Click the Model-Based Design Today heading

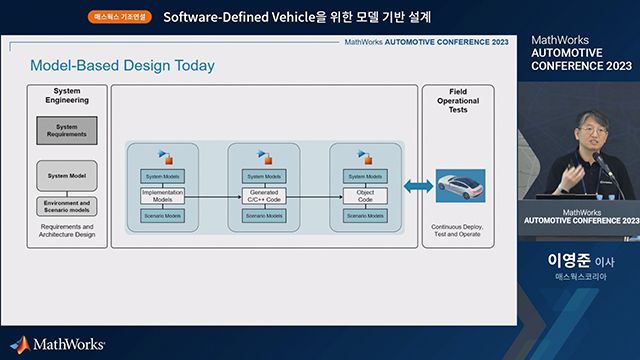[122, 65]
